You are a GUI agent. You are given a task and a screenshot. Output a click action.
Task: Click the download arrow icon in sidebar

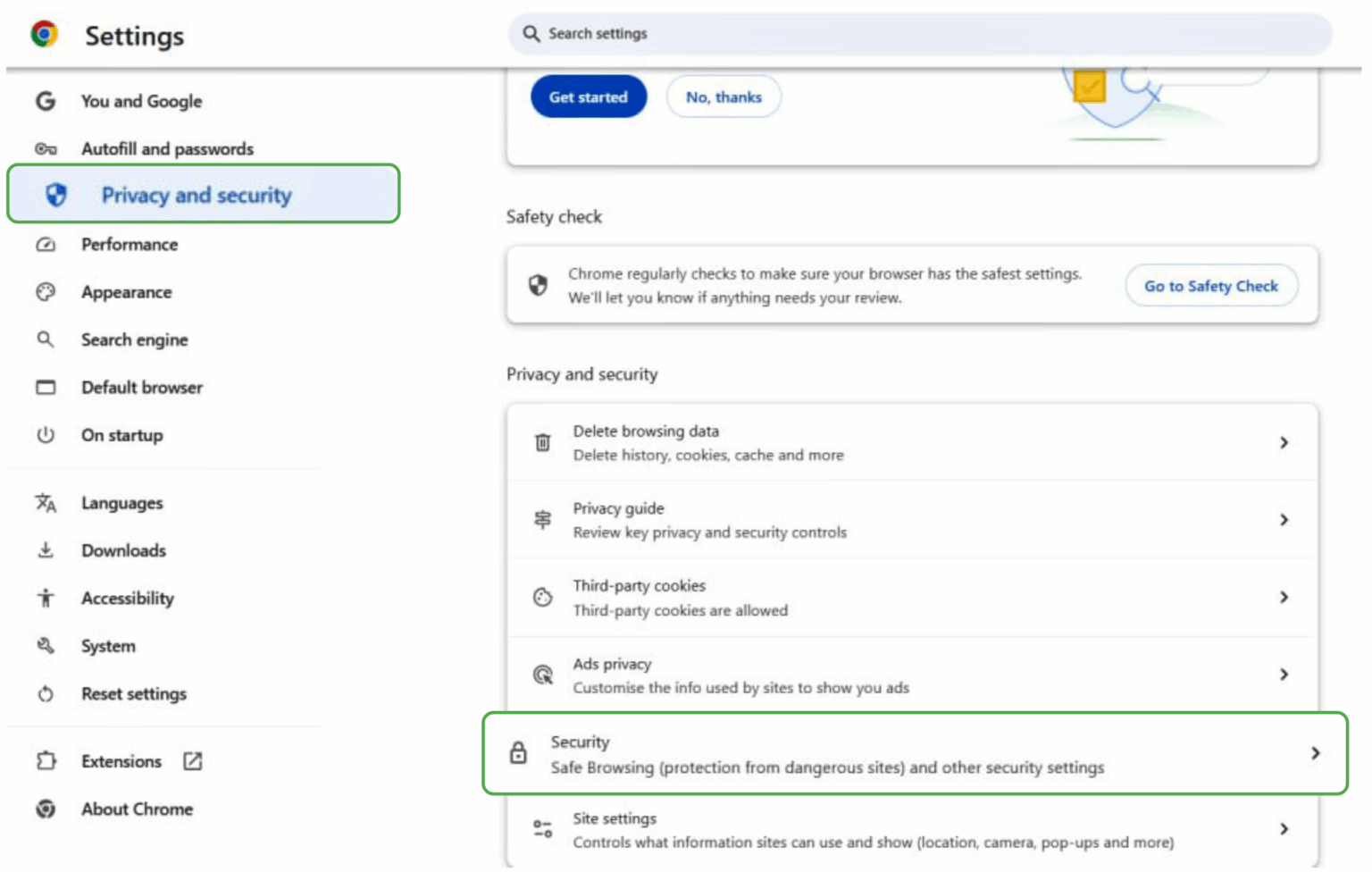[x=46, y=550]
